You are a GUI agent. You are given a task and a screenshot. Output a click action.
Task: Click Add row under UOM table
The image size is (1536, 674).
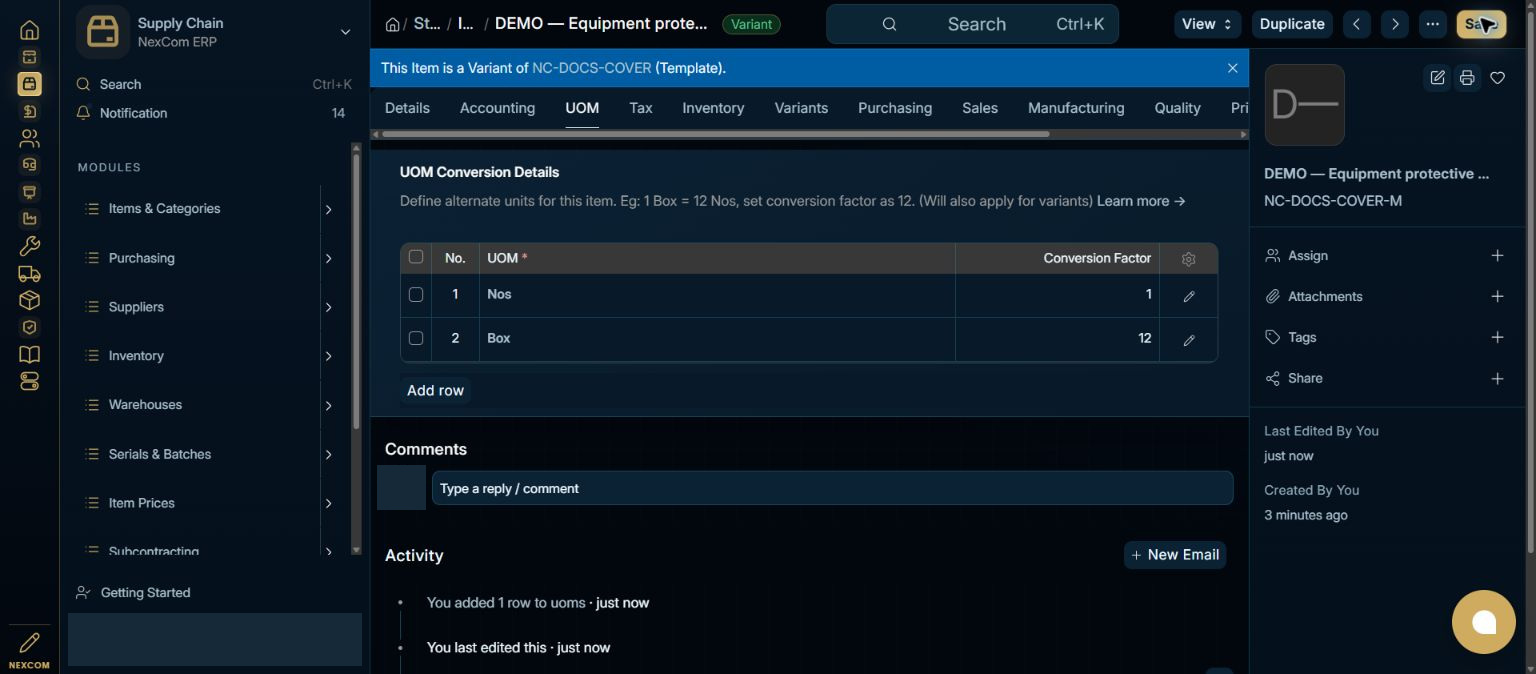click(x=435, y=391)
